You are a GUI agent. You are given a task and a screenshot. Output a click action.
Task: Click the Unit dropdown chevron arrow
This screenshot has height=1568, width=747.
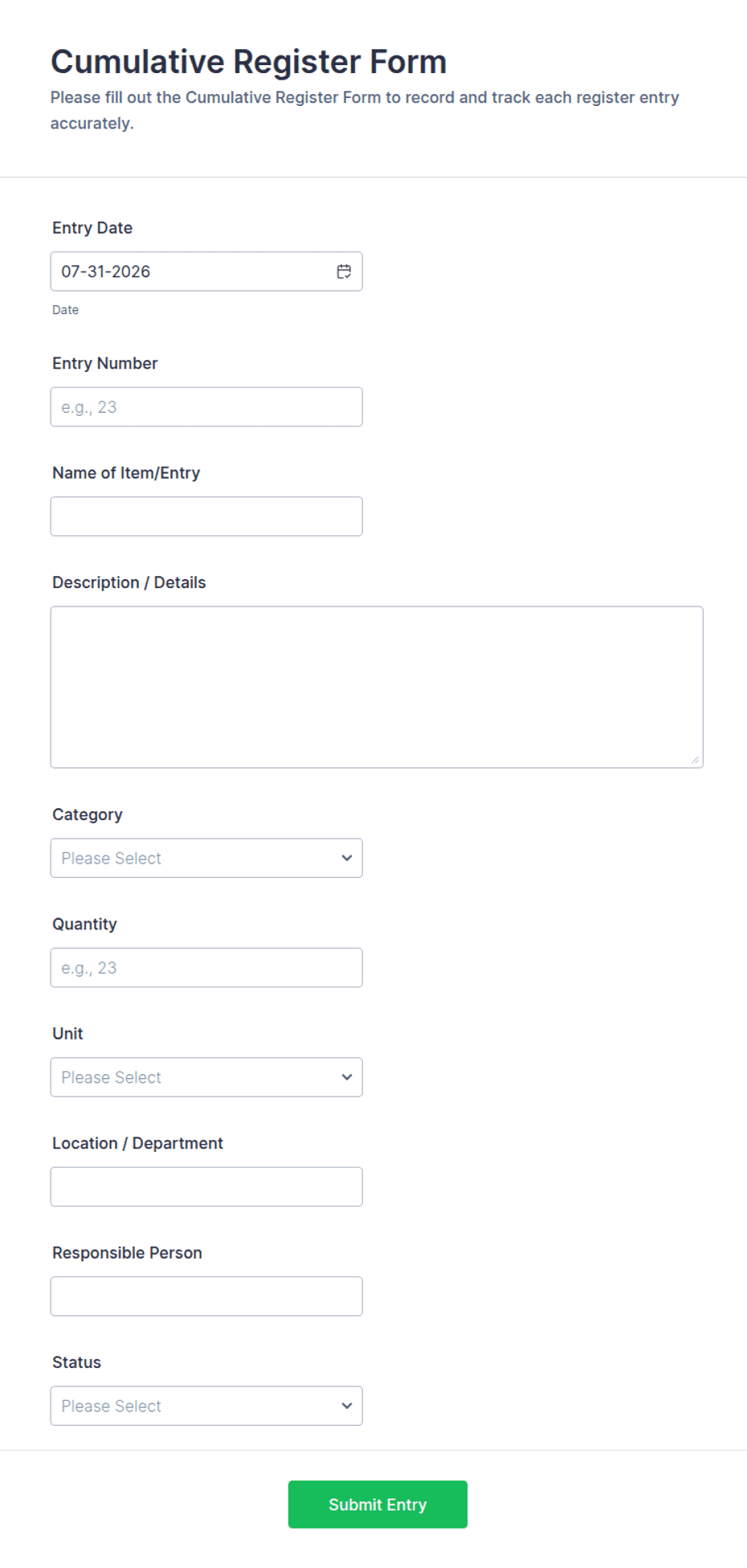(347, 1077)
